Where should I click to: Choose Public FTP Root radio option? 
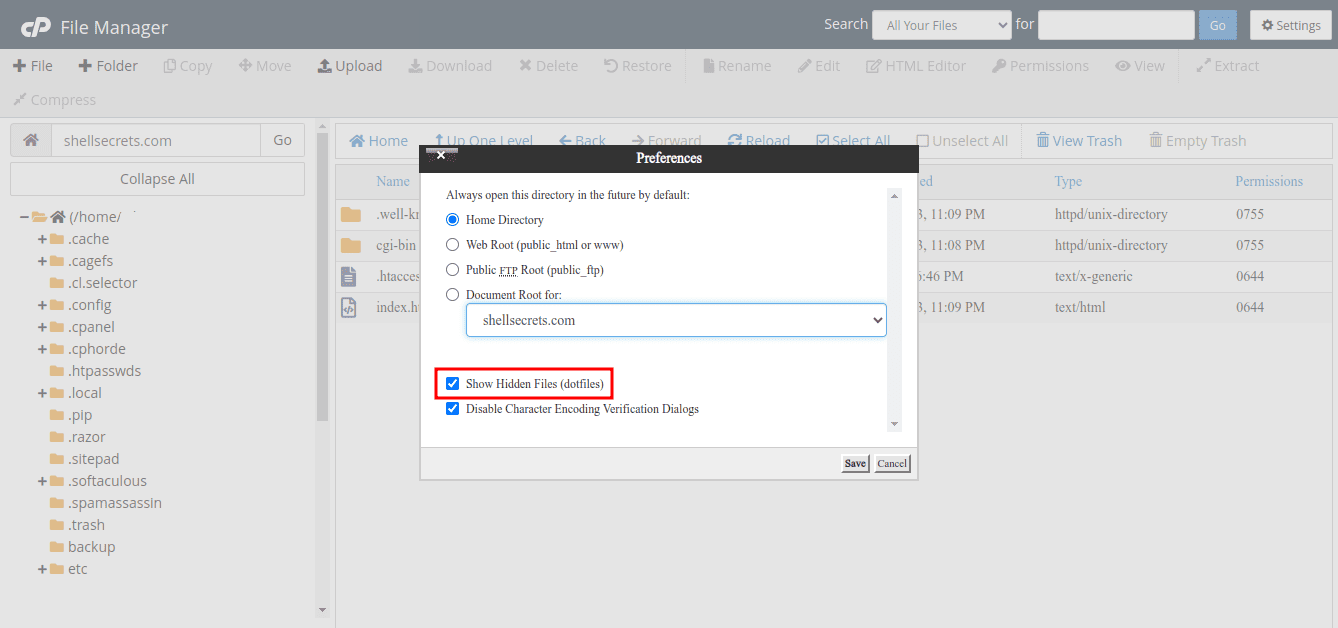point(453,270)
